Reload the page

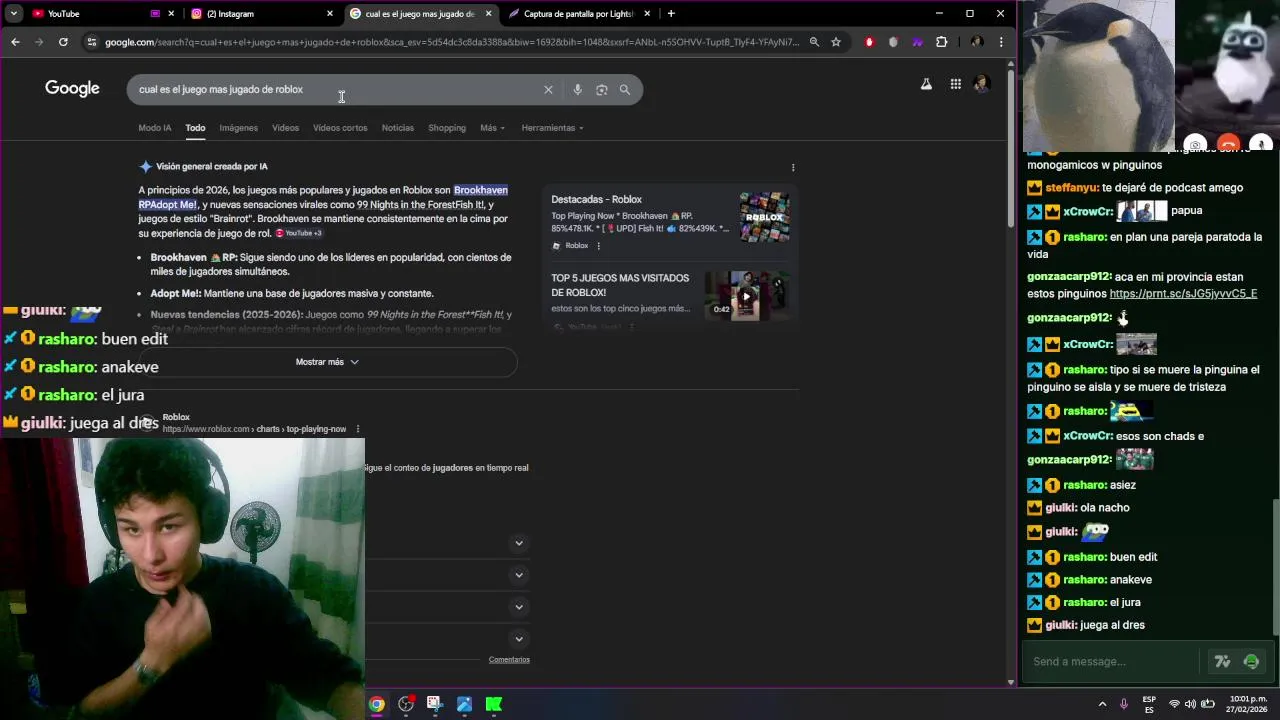[63, 42]
